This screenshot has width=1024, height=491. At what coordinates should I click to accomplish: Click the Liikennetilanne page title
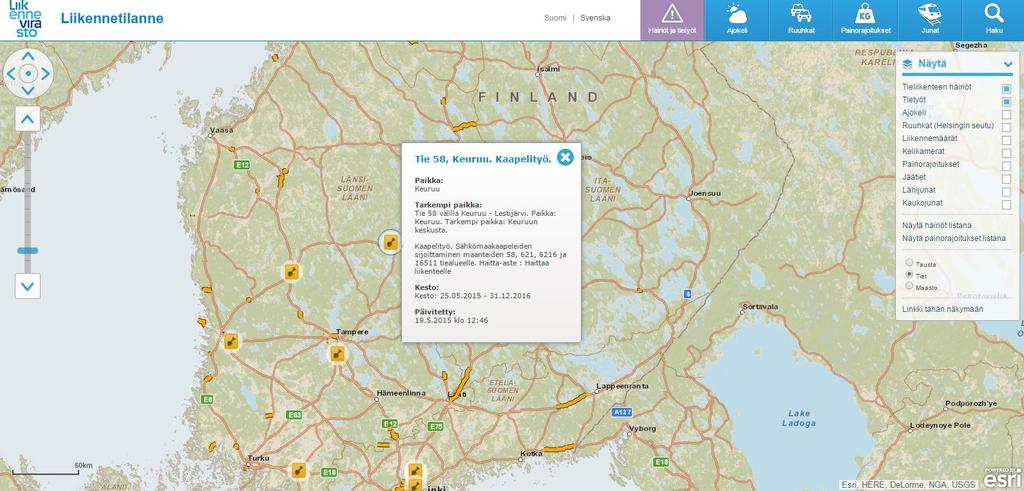[112, 18]
